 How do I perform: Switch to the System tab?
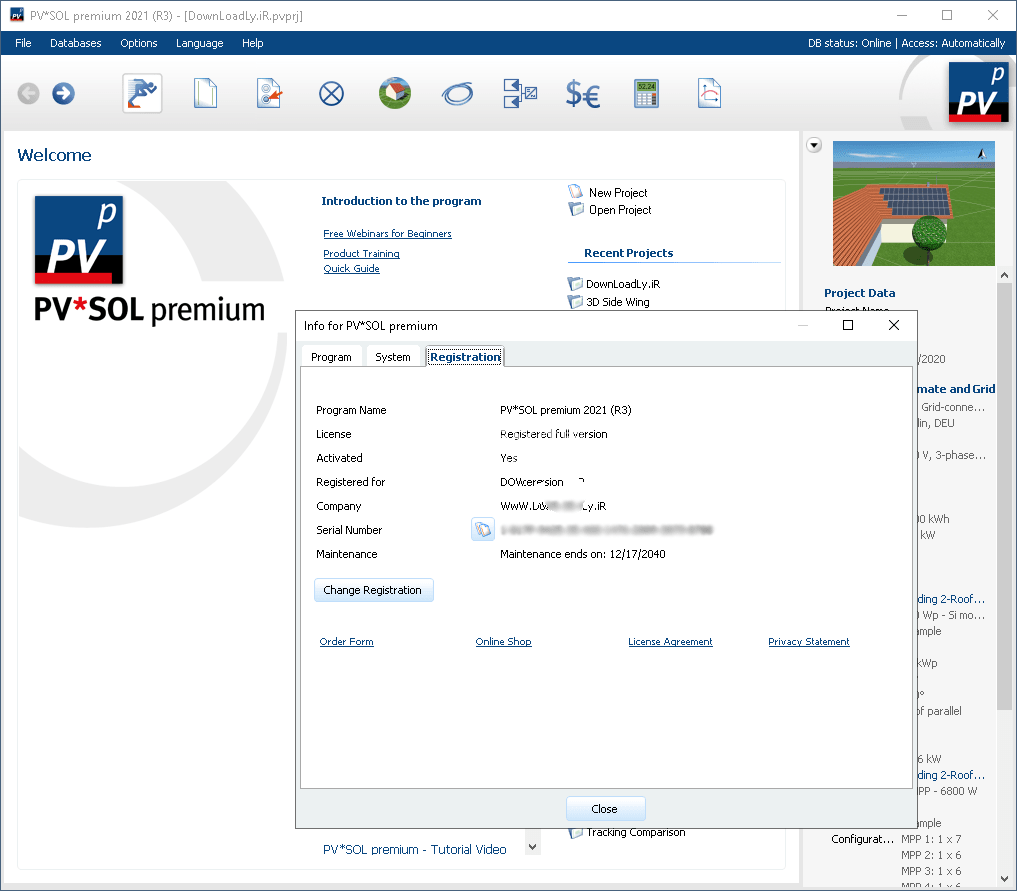(393, 357)
